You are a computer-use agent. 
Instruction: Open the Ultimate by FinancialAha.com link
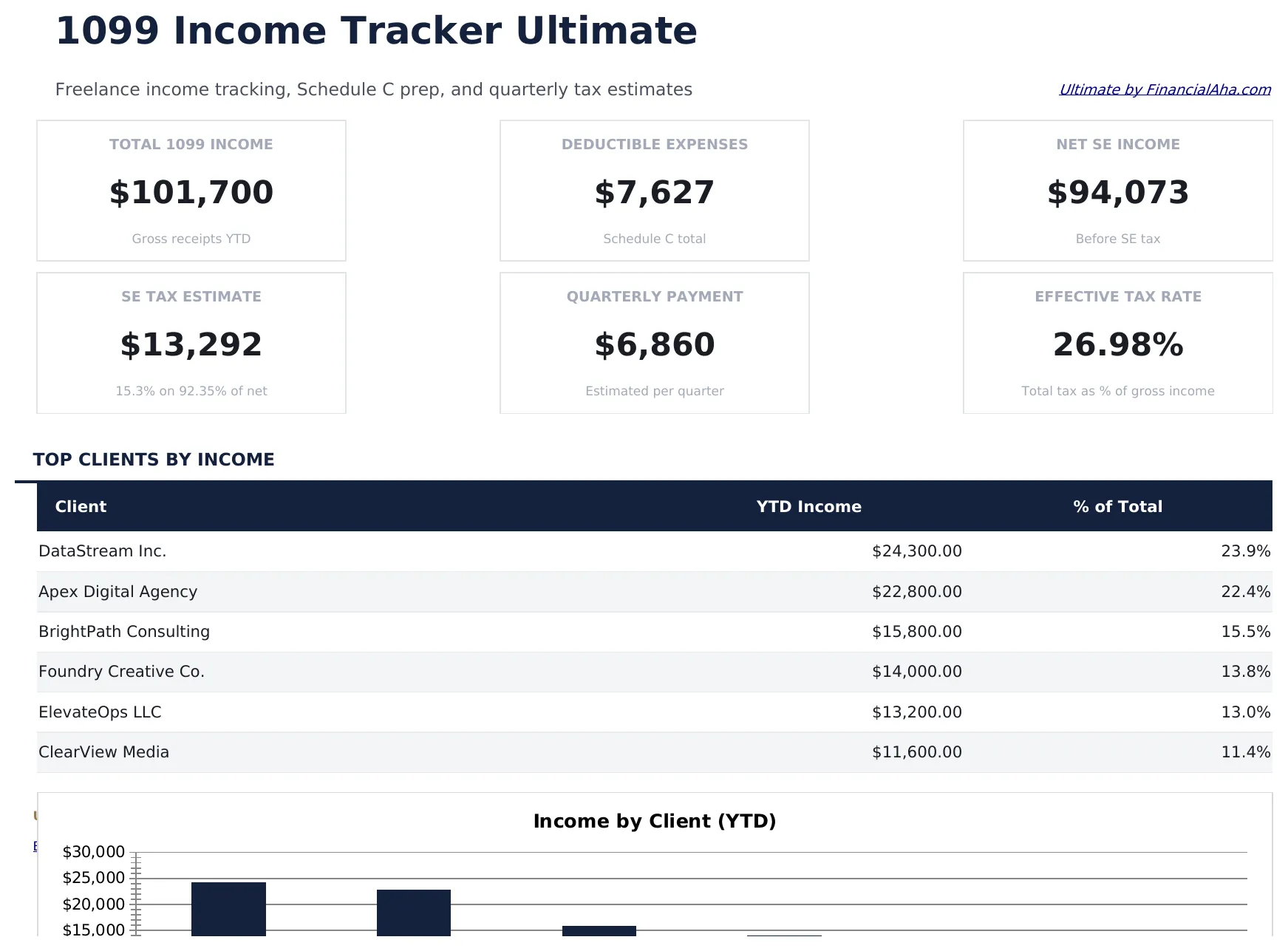pos(1165,89)
